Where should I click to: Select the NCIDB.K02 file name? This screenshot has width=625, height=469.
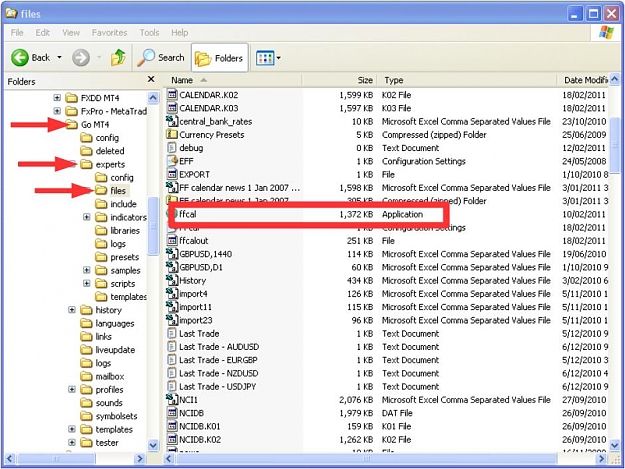[x=200, y=440]
